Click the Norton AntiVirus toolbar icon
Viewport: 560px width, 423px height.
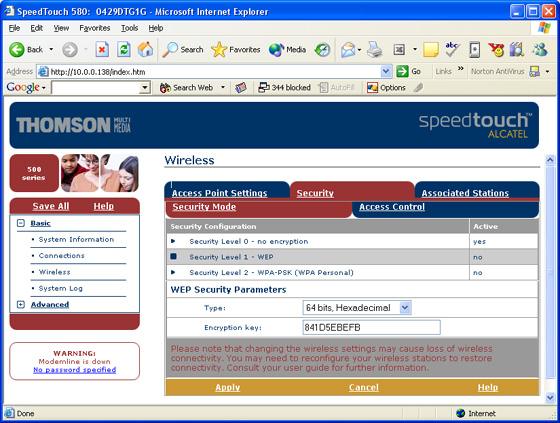[x=534, y=71]
